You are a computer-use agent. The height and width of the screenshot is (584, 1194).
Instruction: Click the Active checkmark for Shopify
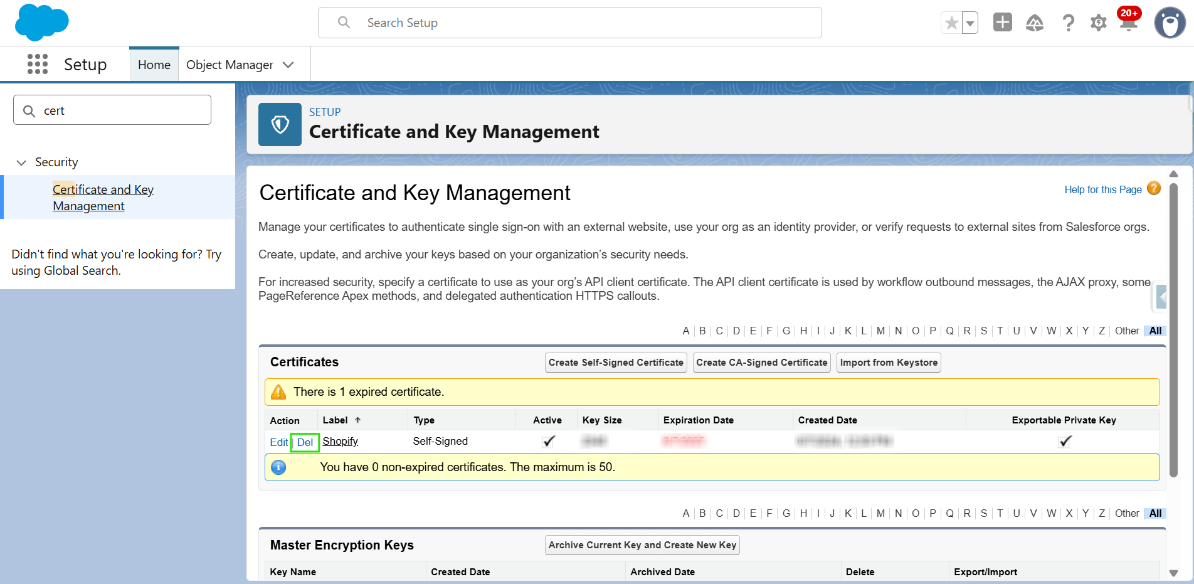click(x=548, y=441)
